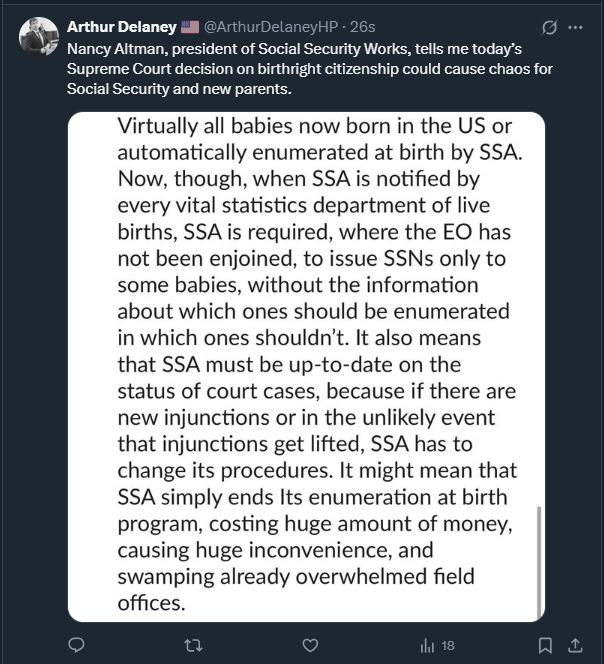604x664 pixels.
Task: Click the Grok explain-this-post icon
Action: 549,28
